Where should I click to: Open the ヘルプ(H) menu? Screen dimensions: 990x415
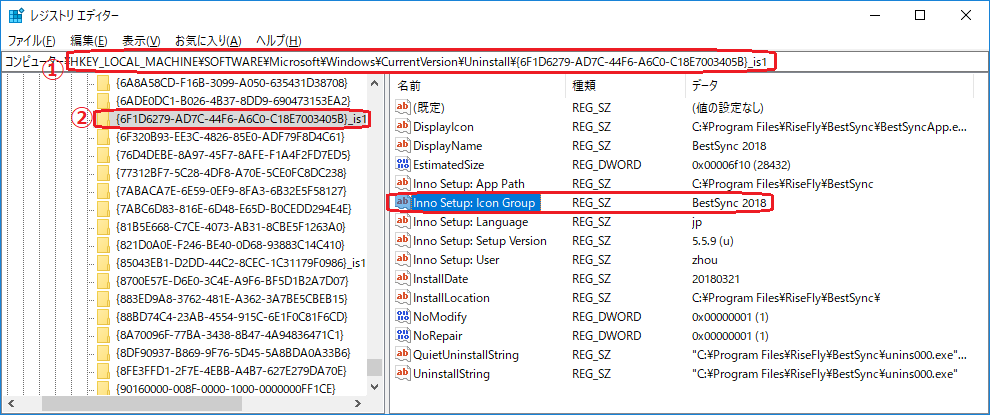tap(278, 40)
